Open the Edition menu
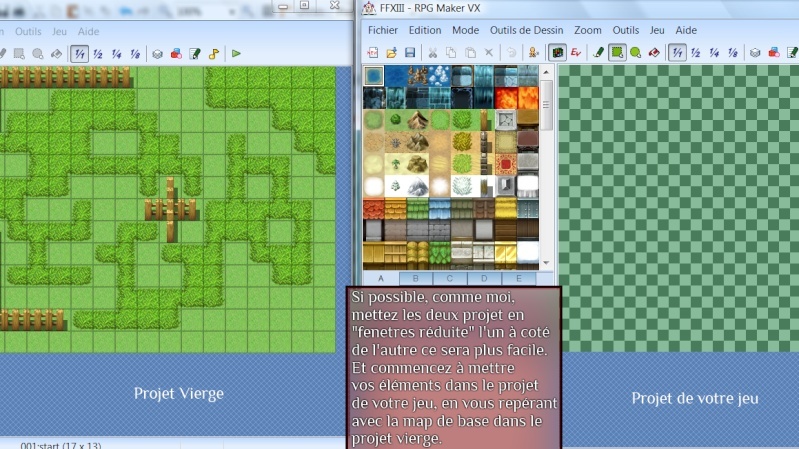The width and height of the screenshot is (799, 449). 424,30
